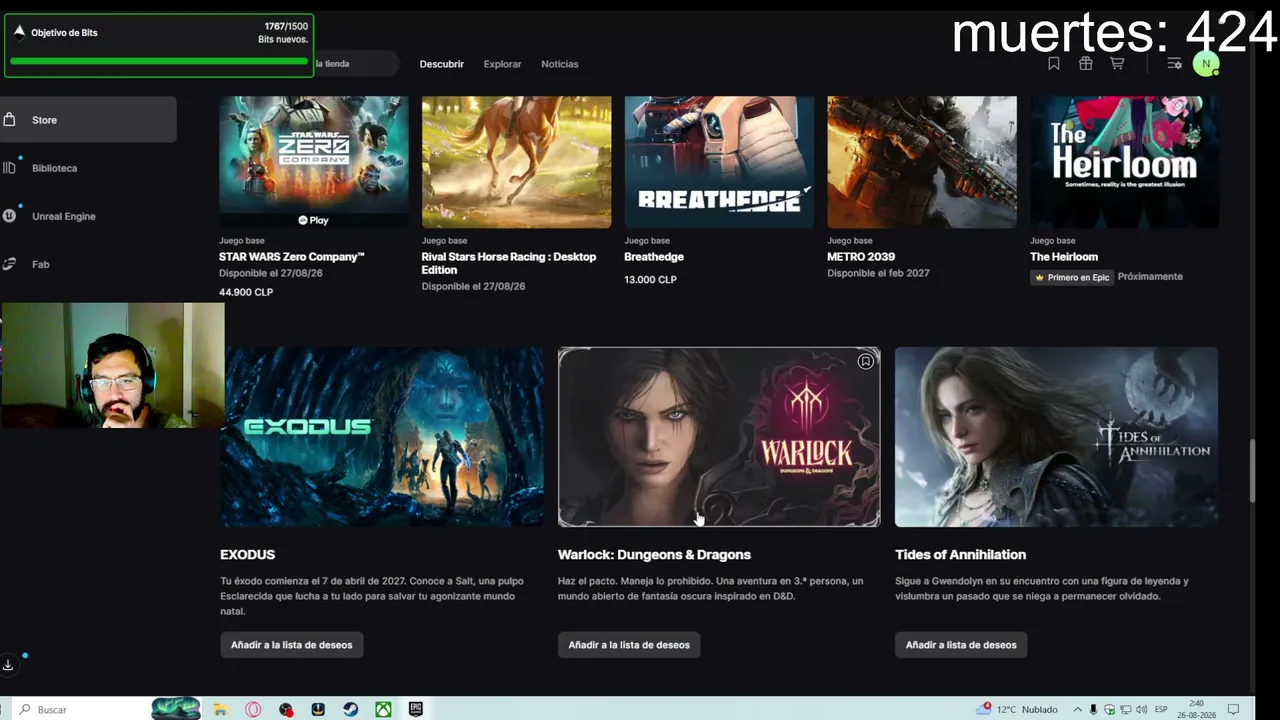1280x720 pixels.
Task: Open the Breathedge title link
Action: point(654,257)
